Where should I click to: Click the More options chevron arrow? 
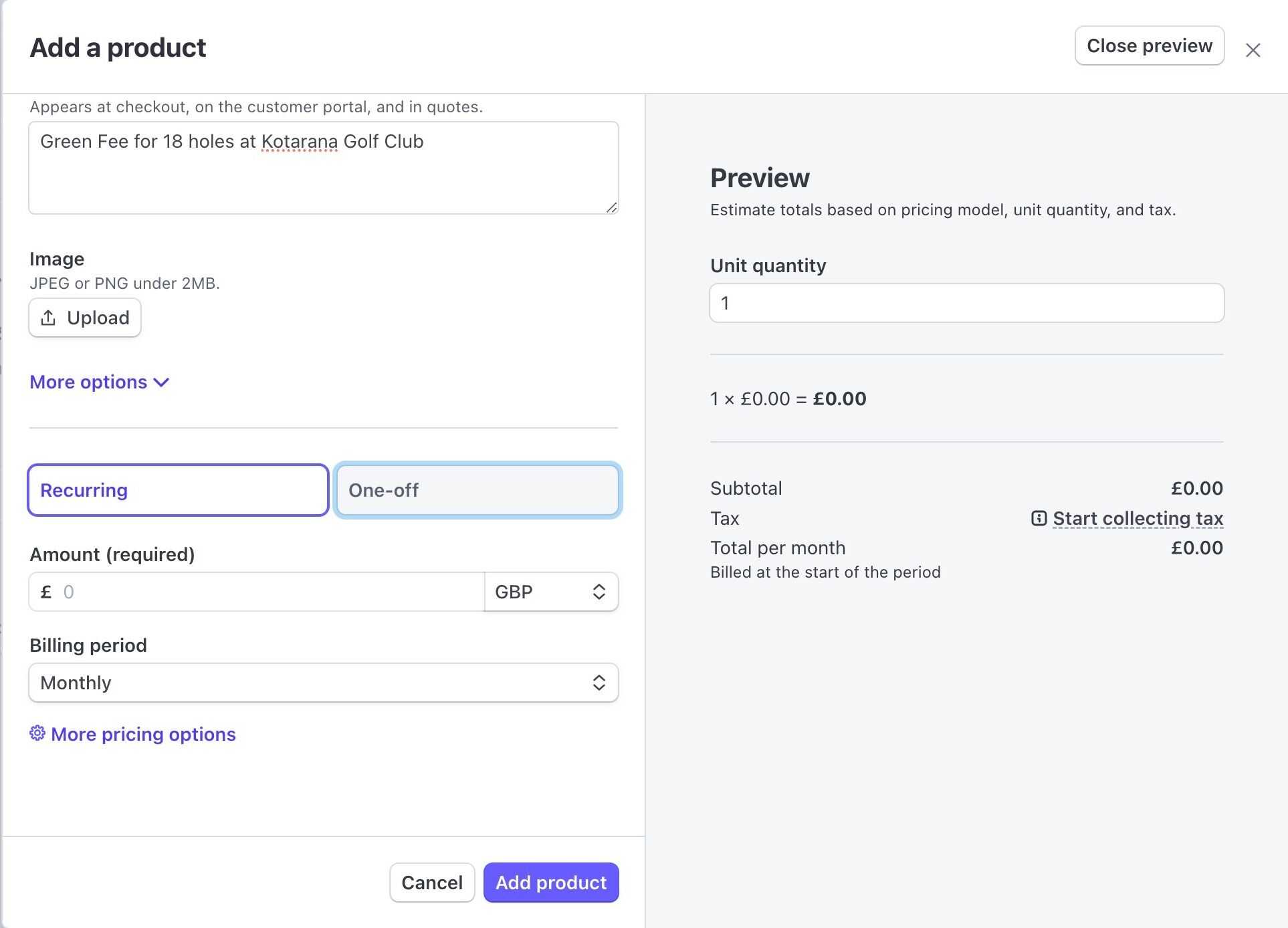point(161,382)
